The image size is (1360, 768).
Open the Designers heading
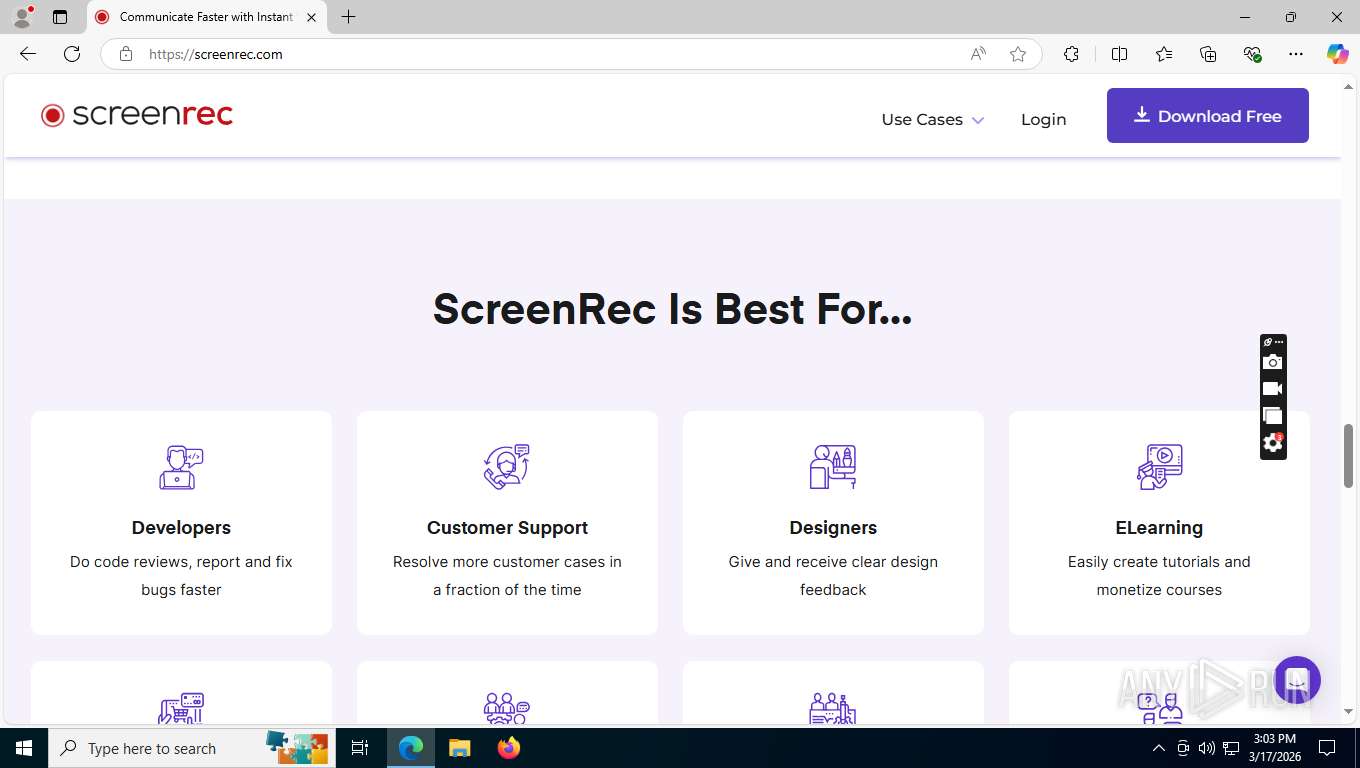click(833, 528)
